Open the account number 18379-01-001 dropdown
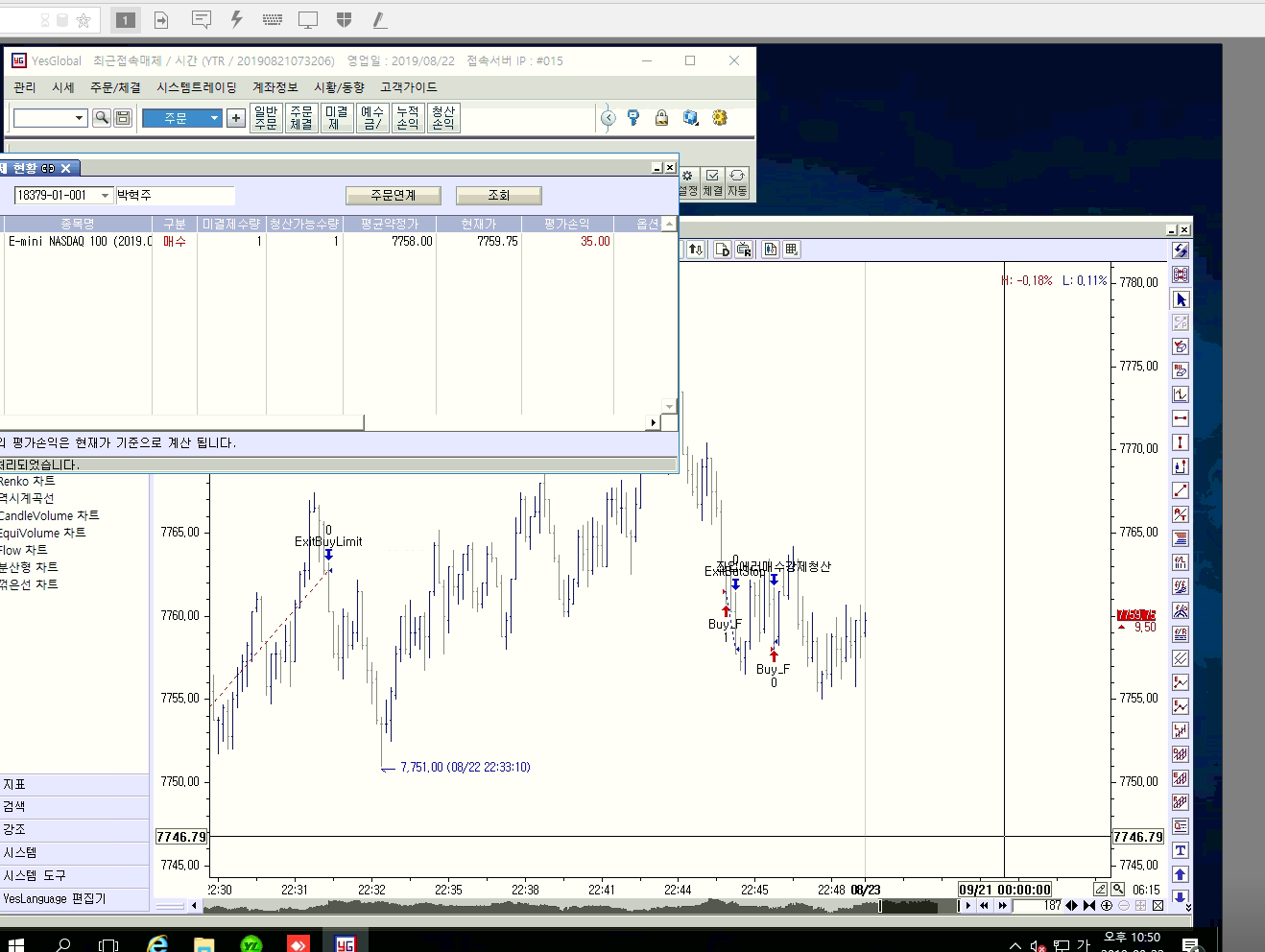1265x952 pixels. [105, 196]
